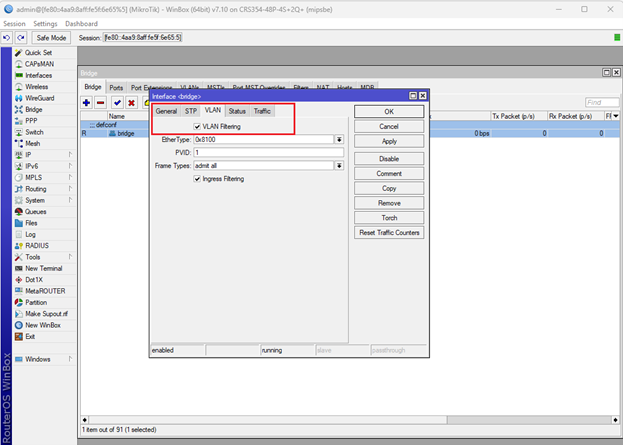Click Disable button in Interface dialog
The image size is (623, 445).
389,159
